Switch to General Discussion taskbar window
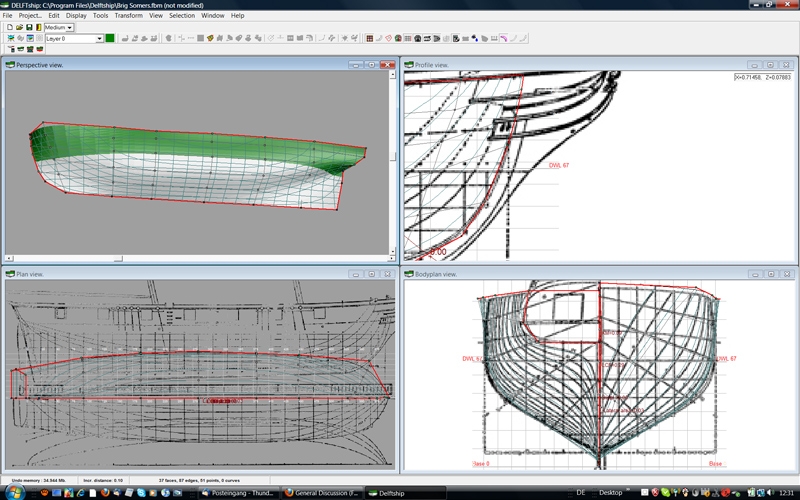 click(x=320, y=492)
